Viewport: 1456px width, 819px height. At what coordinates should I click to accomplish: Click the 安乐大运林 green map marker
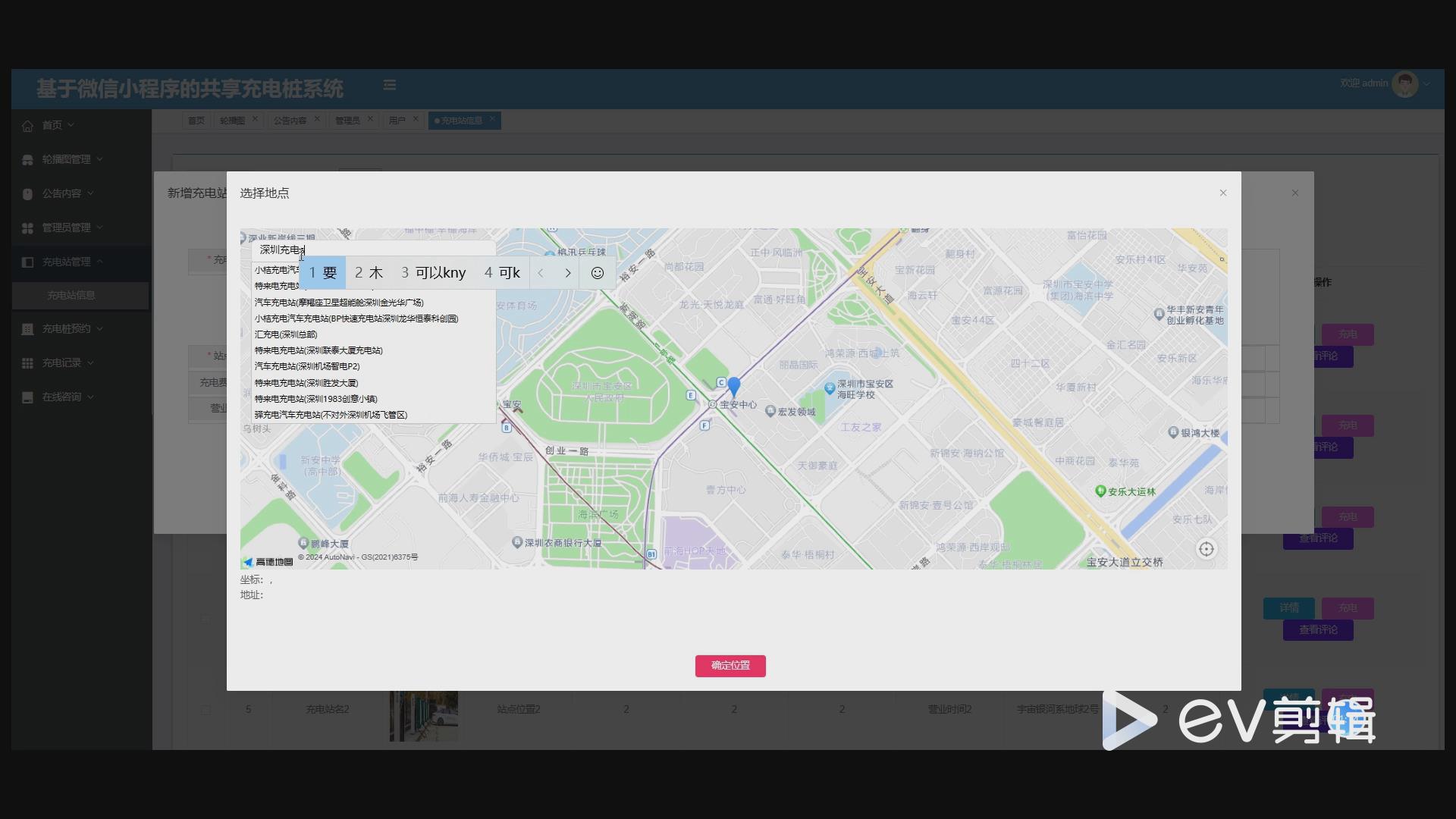coord(1100,491)
